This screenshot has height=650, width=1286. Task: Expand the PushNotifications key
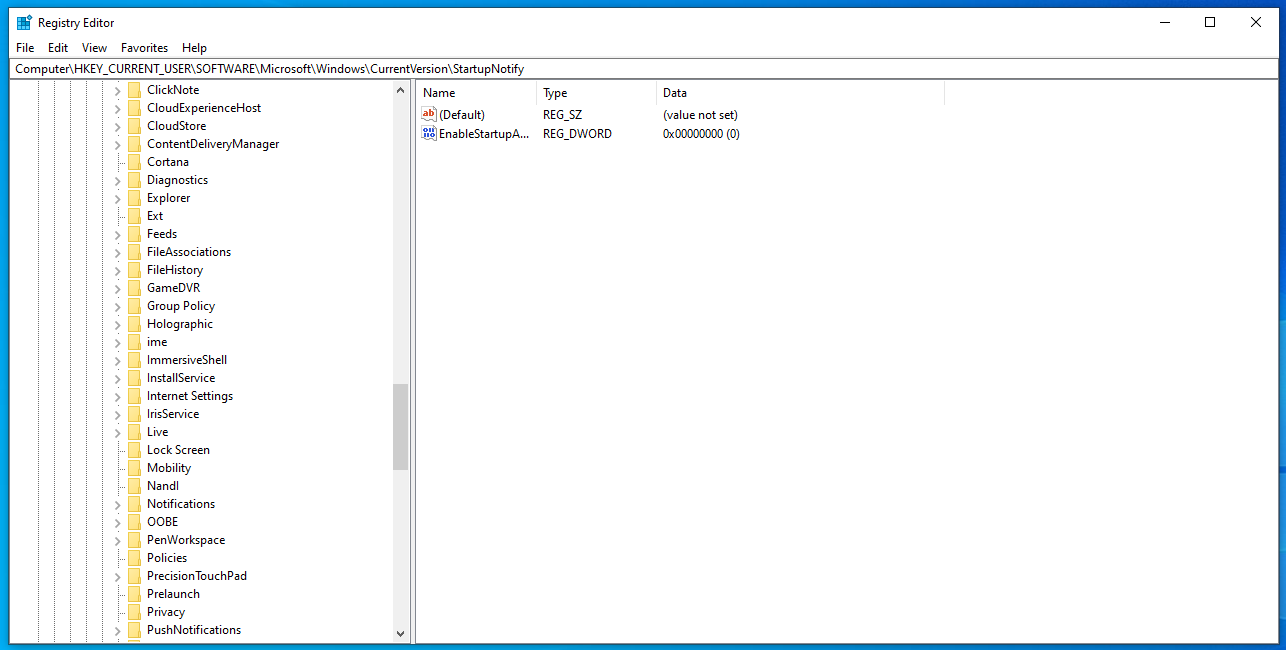[117, 630]
